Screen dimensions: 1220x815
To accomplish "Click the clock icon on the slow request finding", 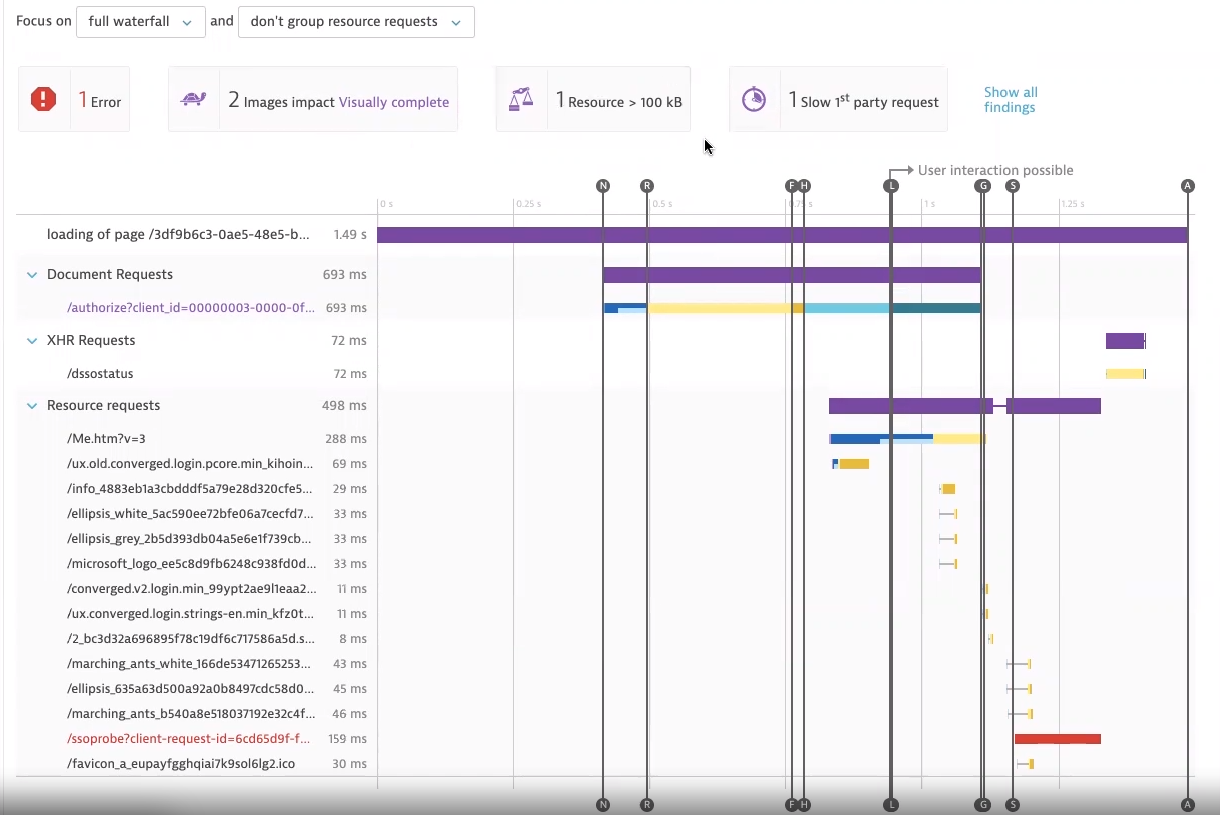I will point(754,99).
